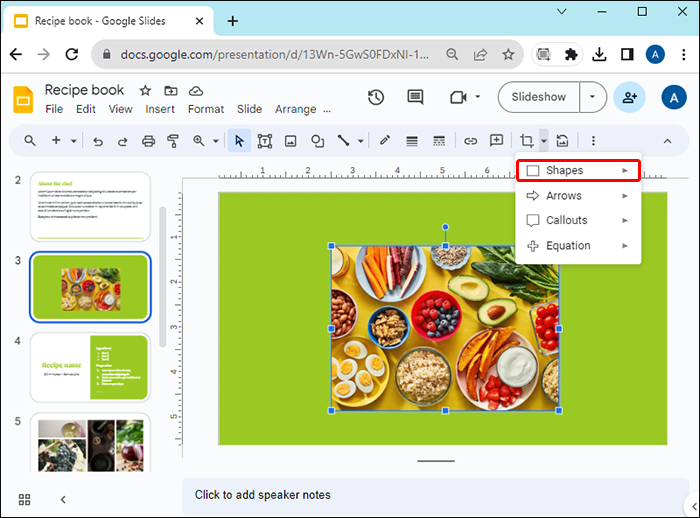
Task: Insert a link
Action: click(x=471, y=141)
